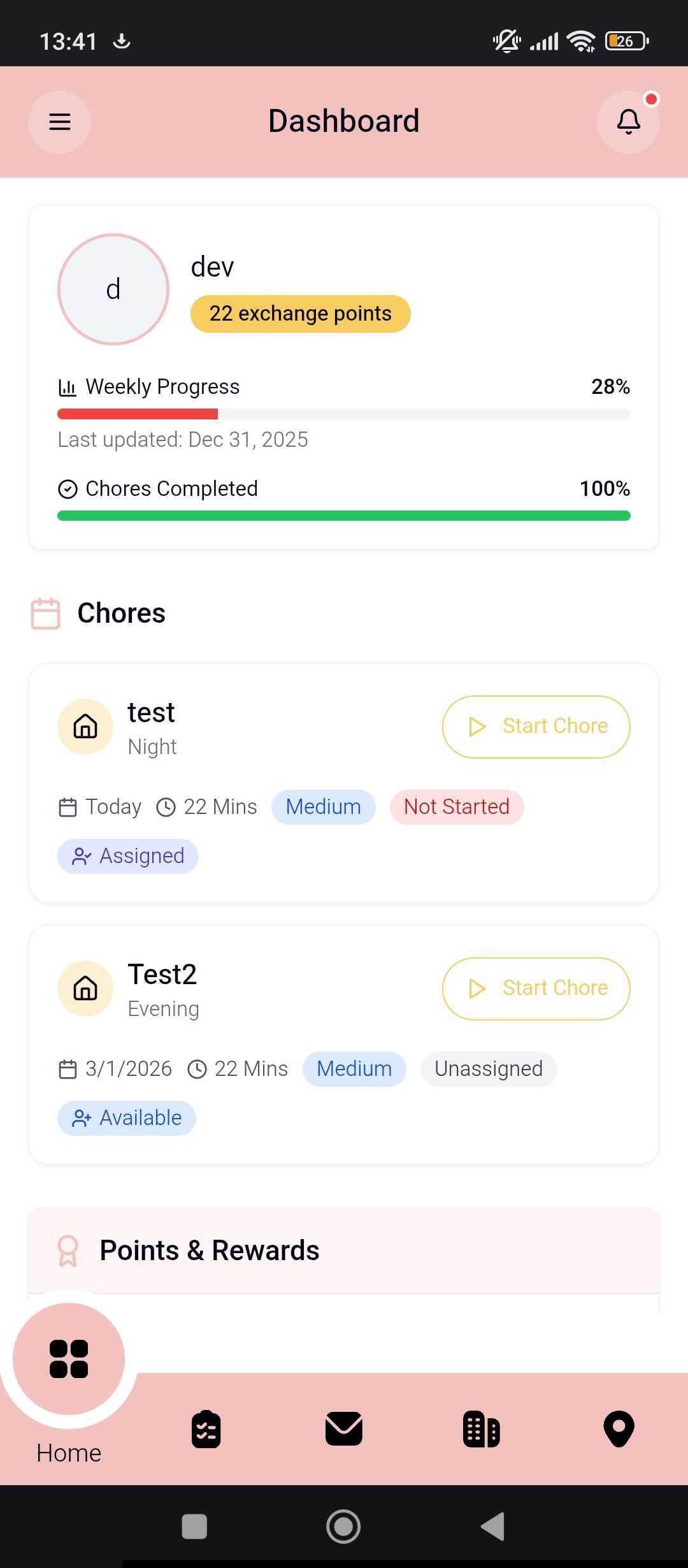The height and width of the screenshot is (1568, 688).
Task: Tap the Not Started status chip
Action: (457, 807)
